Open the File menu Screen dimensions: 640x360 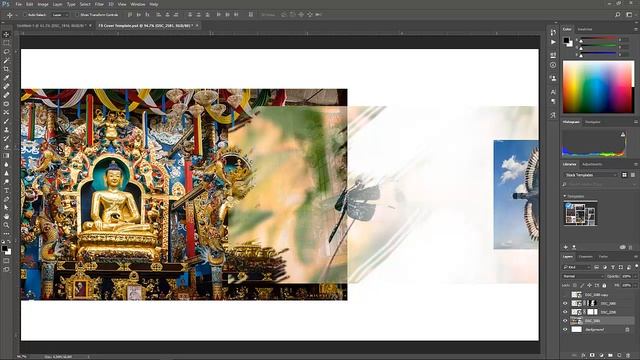coord(18,4)
